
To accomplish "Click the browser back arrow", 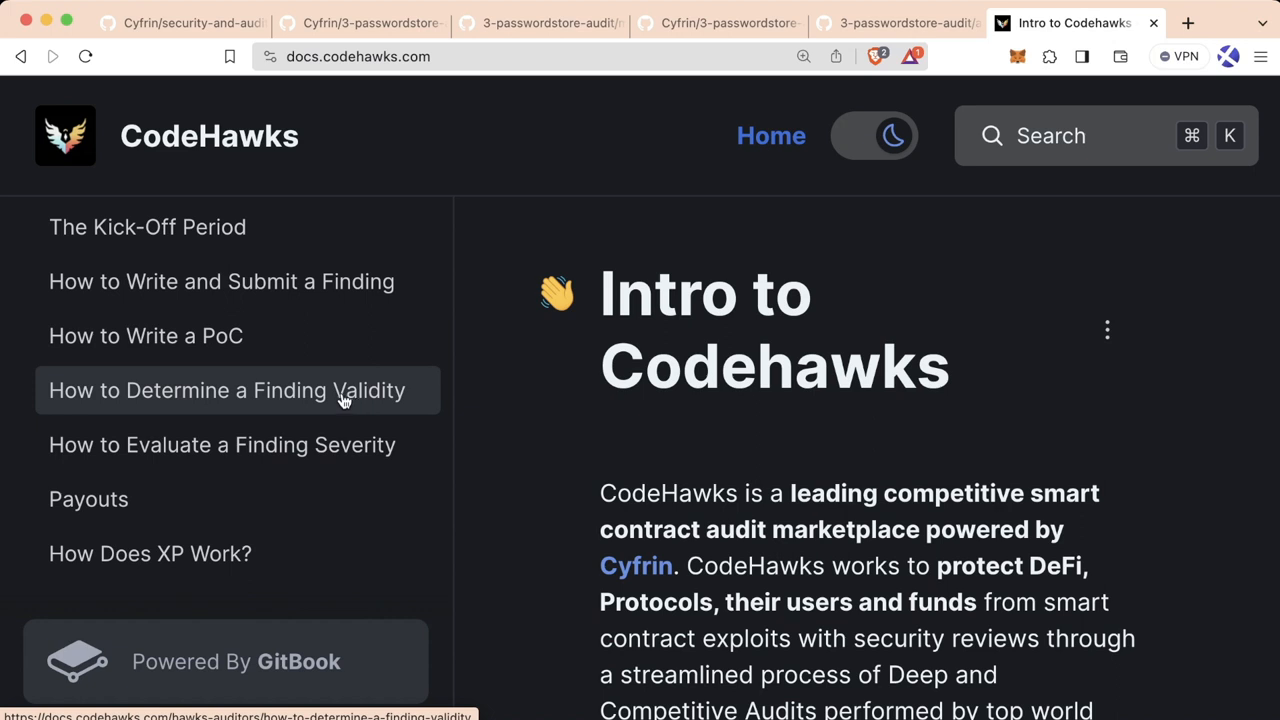I will (x=21, y=57).
